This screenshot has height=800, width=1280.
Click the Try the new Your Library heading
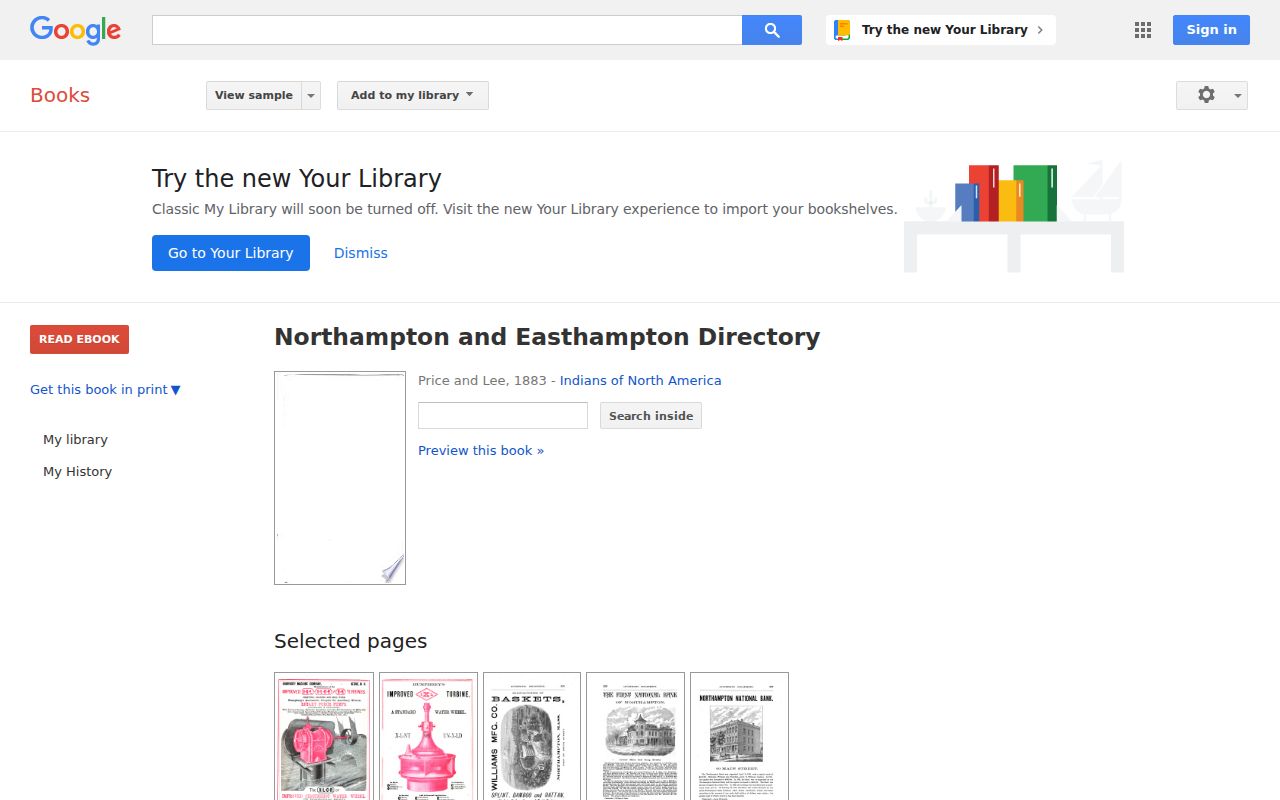point(296,179)
